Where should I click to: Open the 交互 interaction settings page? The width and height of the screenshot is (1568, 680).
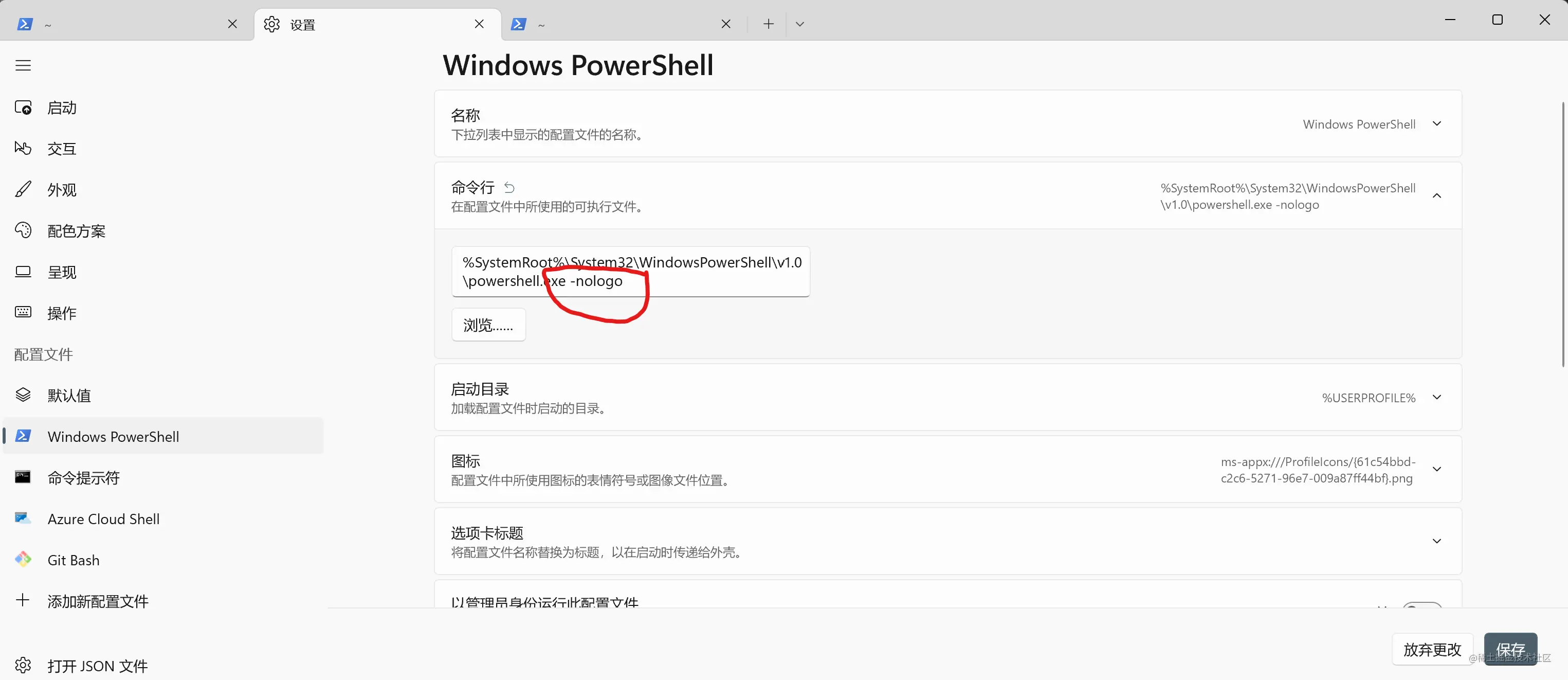(163, 149)
